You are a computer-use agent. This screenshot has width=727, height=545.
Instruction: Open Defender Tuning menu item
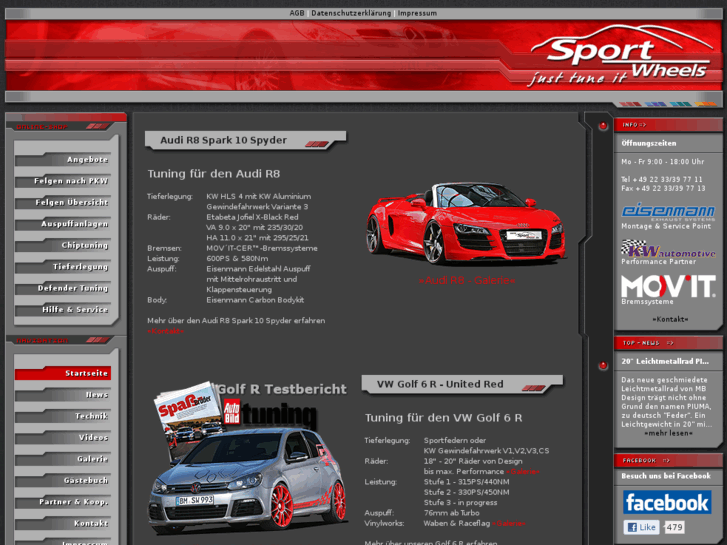(63, 288)
